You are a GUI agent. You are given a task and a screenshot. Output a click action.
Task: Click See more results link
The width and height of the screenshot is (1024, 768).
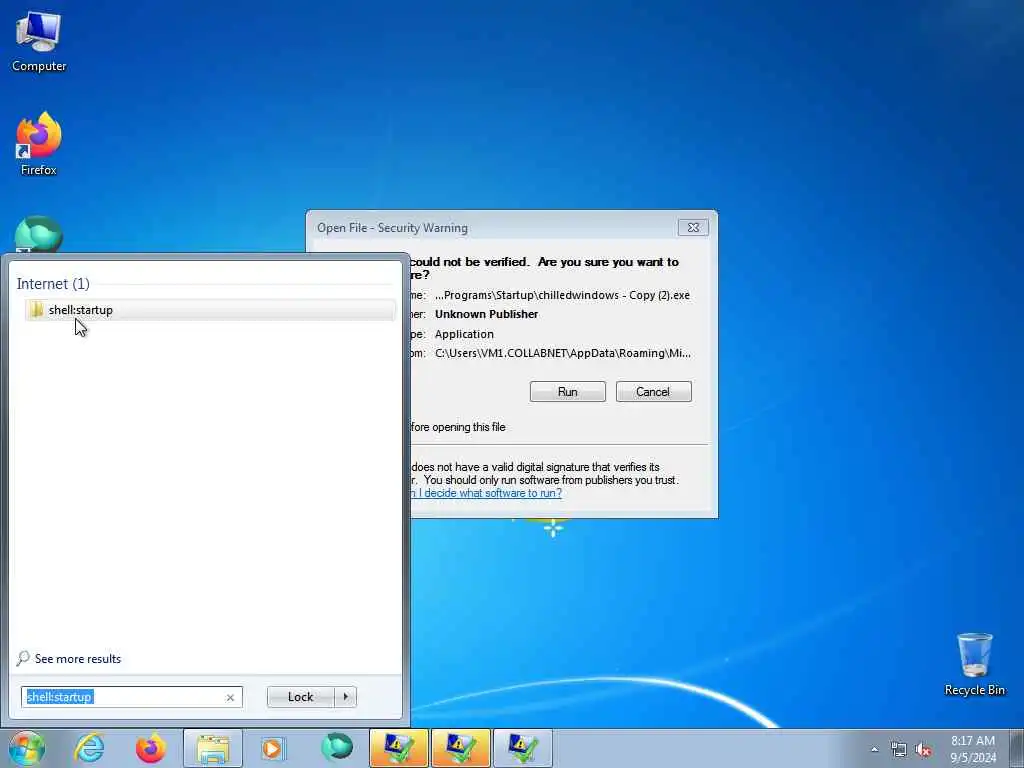[78, 658]
